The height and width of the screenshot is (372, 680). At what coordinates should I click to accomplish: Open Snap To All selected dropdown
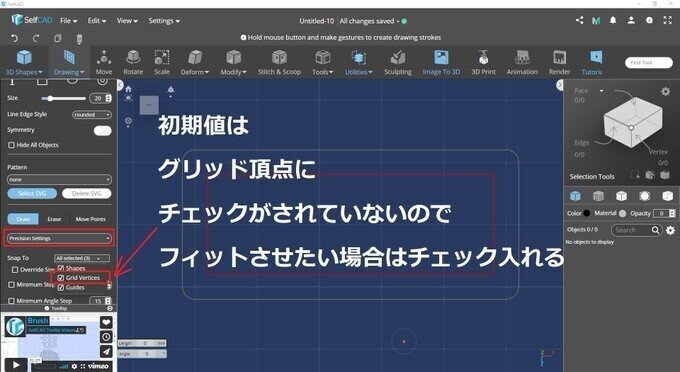tap(82, 258)
